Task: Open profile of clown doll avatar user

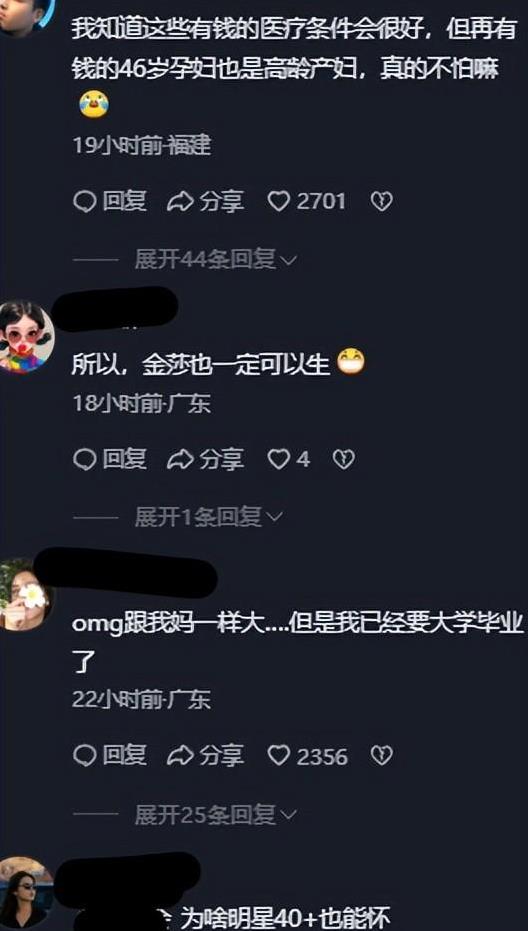Action: [x=25, y=337]
